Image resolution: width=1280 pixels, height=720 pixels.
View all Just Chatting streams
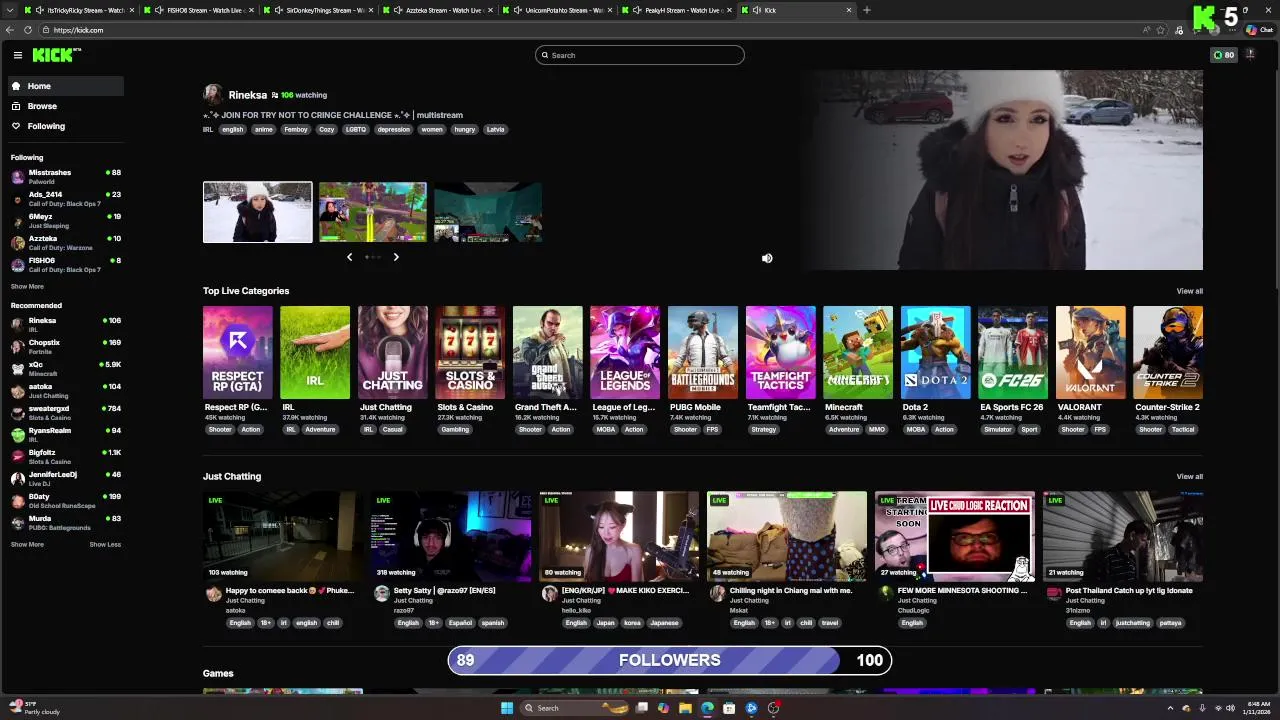(1190, 476)
